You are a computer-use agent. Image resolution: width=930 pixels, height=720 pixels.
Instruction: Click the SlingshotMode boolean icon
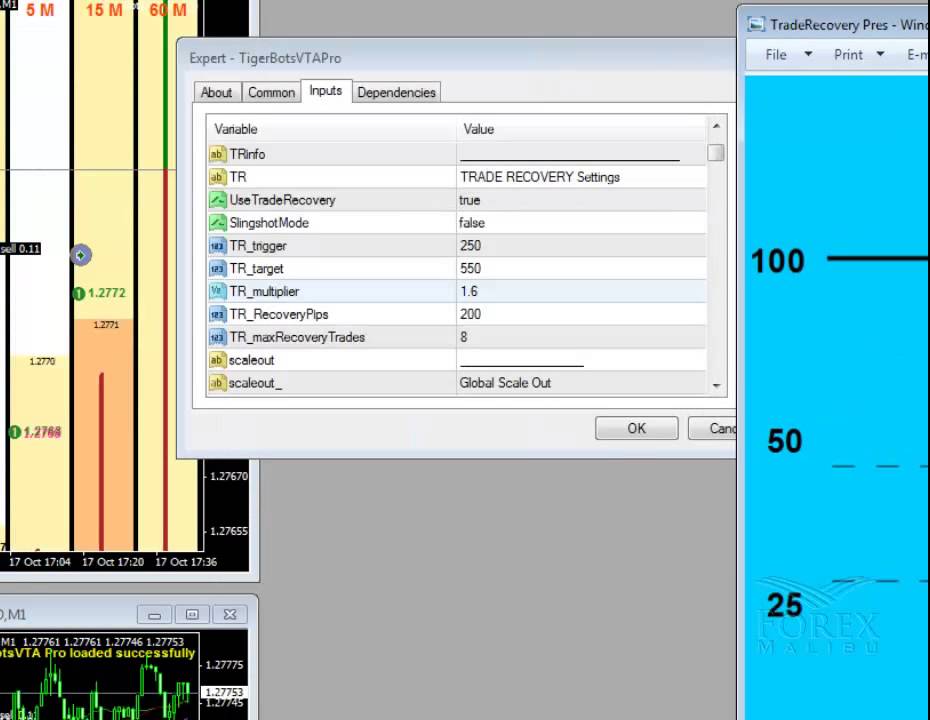point(217,223)
